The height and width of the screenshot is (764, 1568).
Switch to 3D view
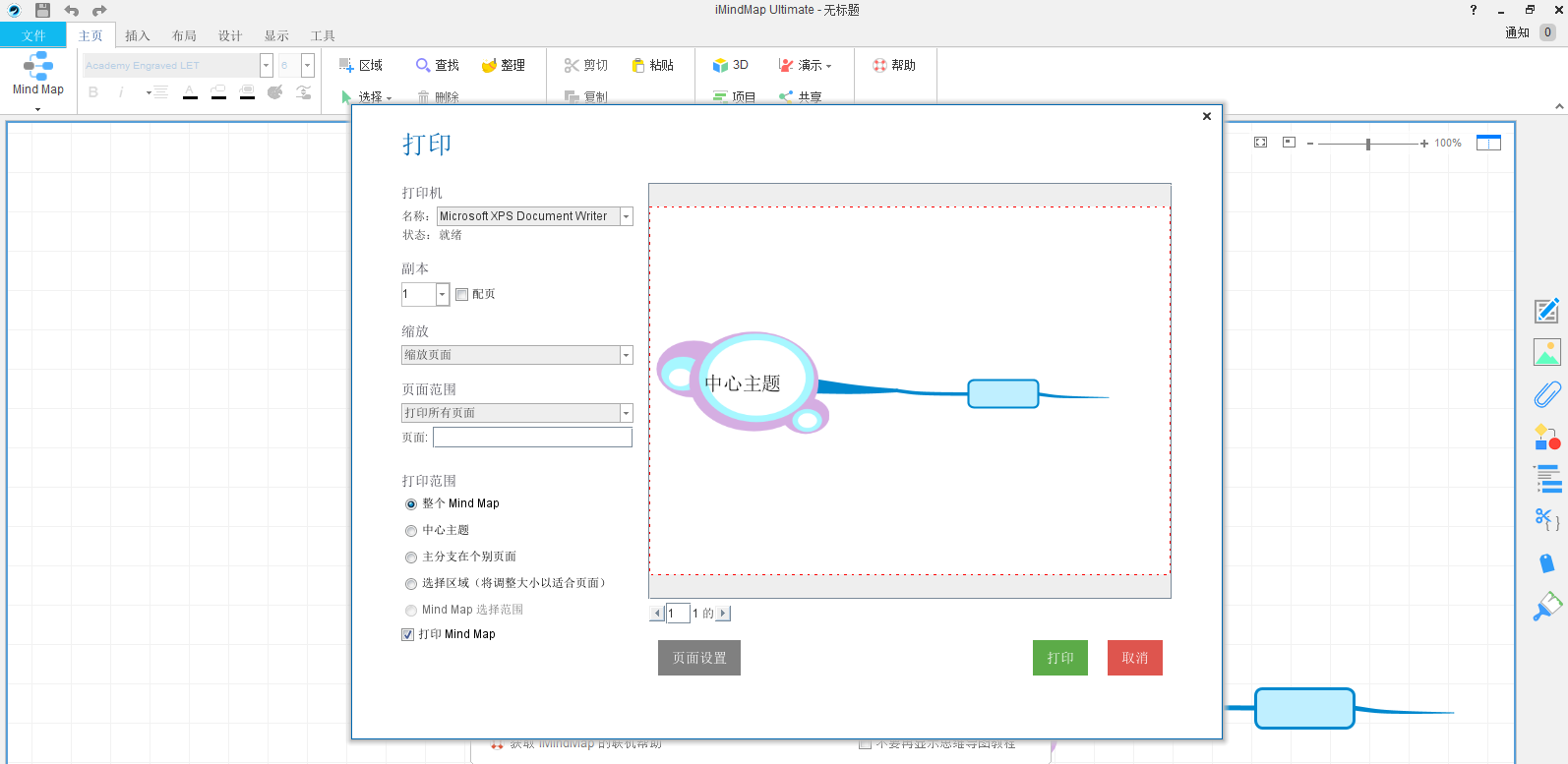[730, 65]
